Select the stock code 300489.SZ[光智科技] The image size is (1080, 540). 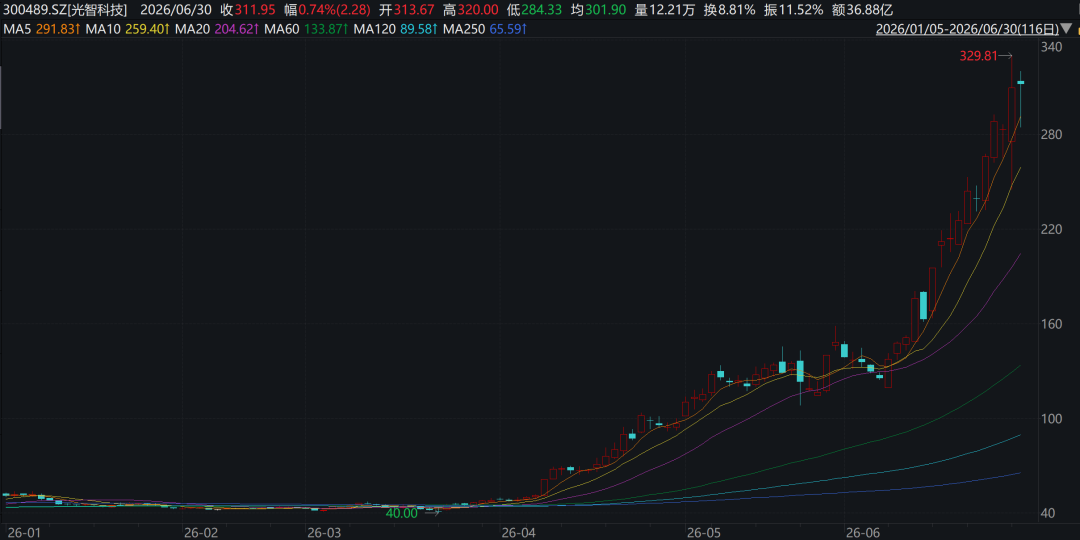coord(65,10)
